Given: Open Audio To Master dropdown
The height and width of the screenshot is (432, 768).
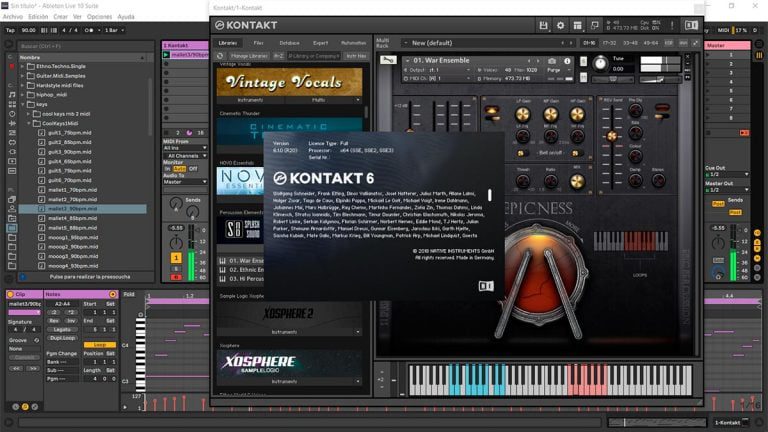Looking at the screenshot, I should 185,182.
